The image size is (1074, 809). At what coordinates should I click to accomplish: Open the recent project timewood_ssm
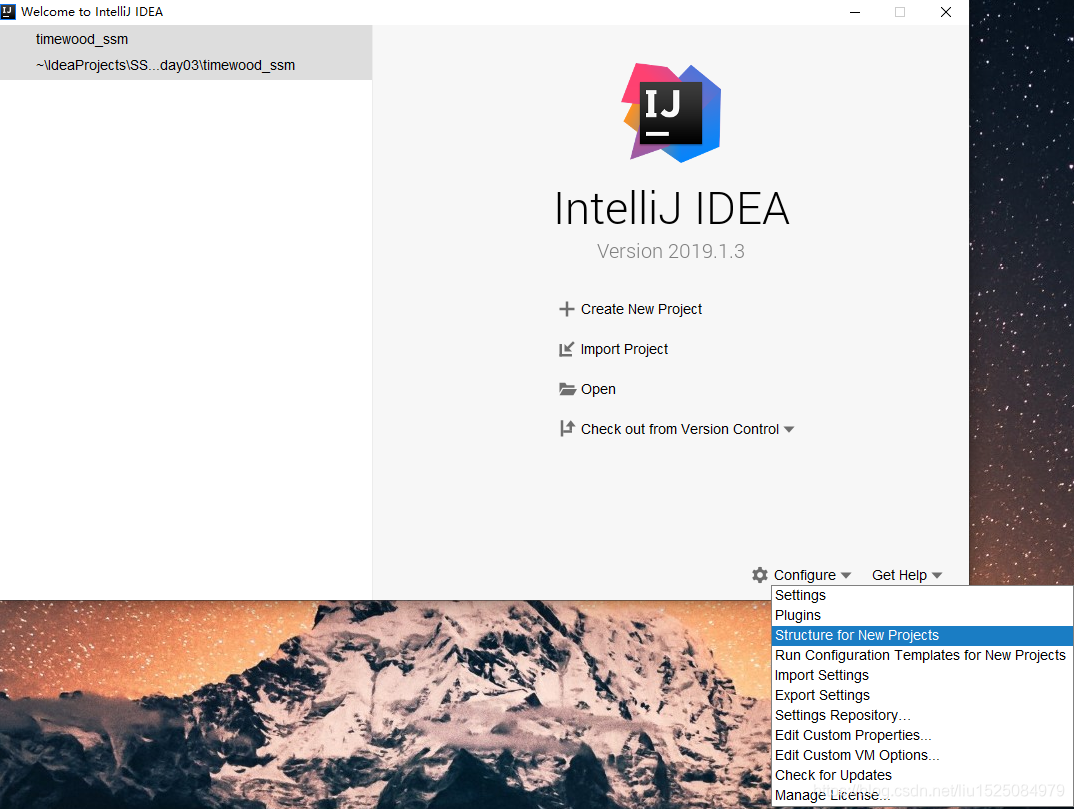tap(186, 53)
